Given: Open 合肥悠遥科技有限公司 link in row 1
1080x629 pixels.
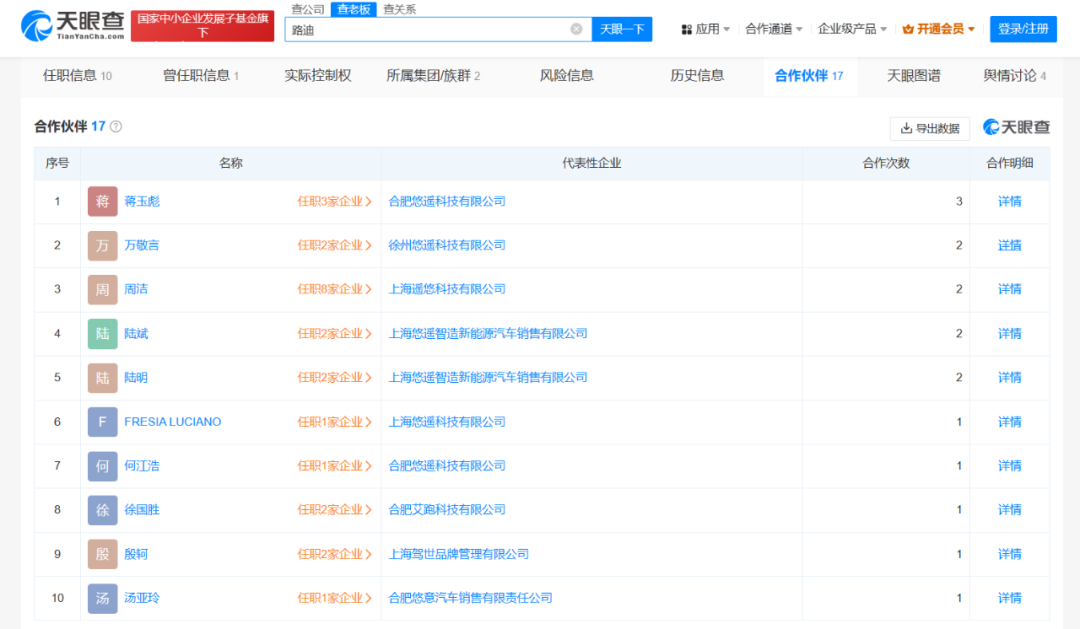Looking at the screenshot, I should click(x=447, y=201).
